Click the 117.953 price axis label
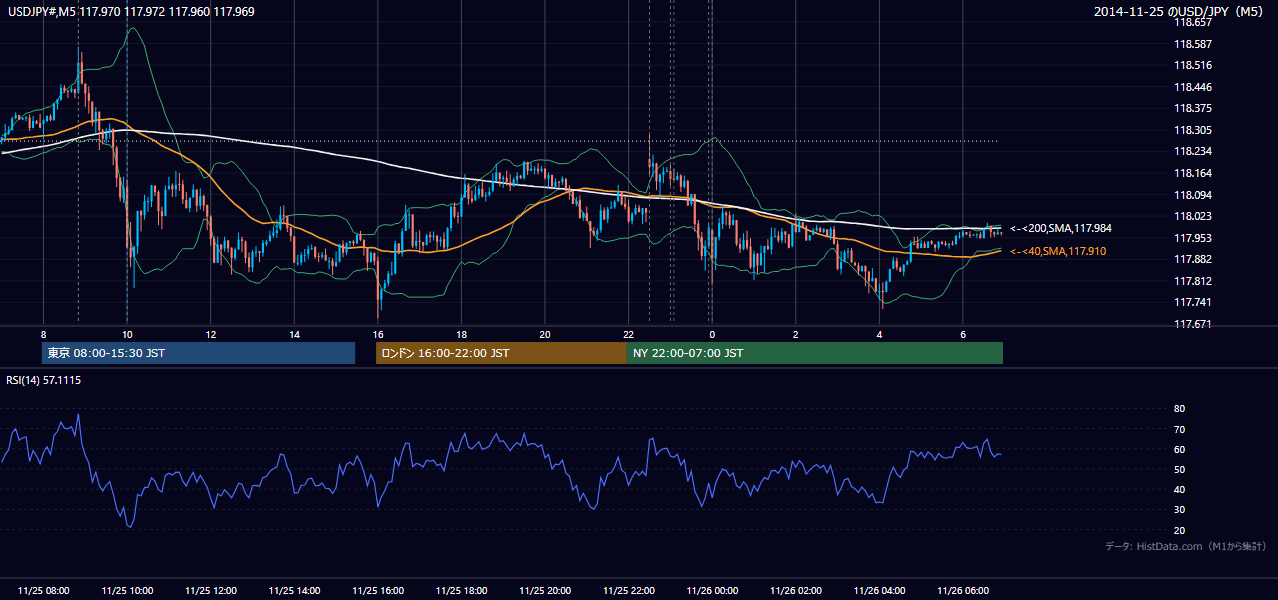Screen dimensions: 1278x600 click(1192, 238)
